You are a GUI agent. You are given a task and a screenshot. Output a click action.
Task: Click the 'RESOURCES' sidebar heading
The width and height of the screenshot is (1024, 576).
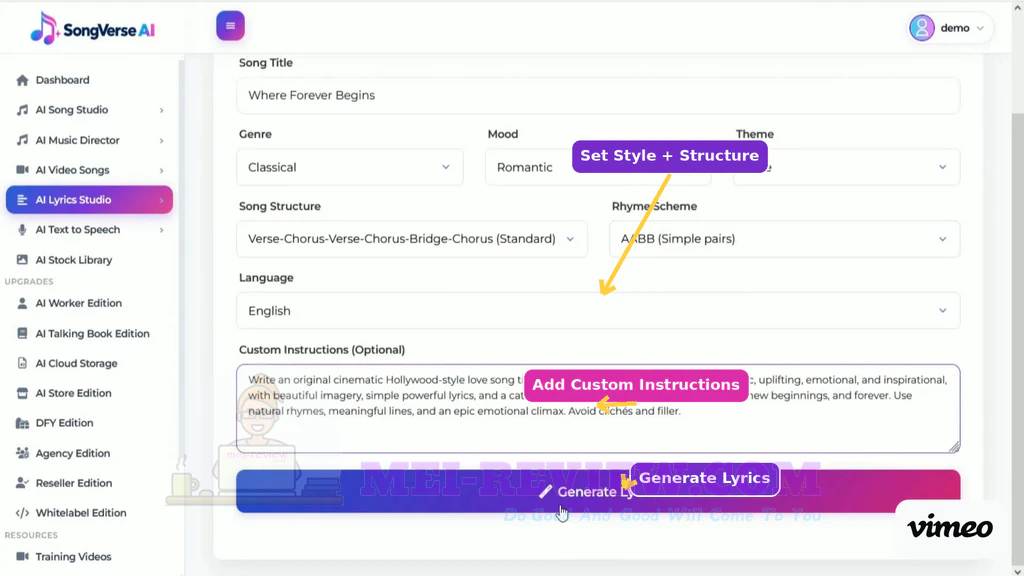pos(31,535)
